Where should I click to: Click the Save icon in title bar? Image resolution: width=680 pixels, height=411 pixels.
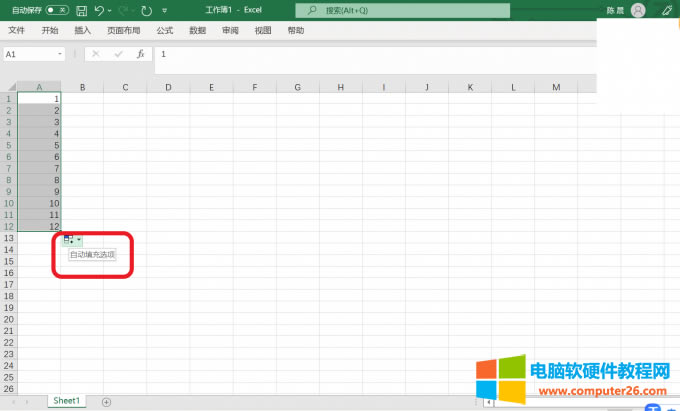(x=81, y=10)
